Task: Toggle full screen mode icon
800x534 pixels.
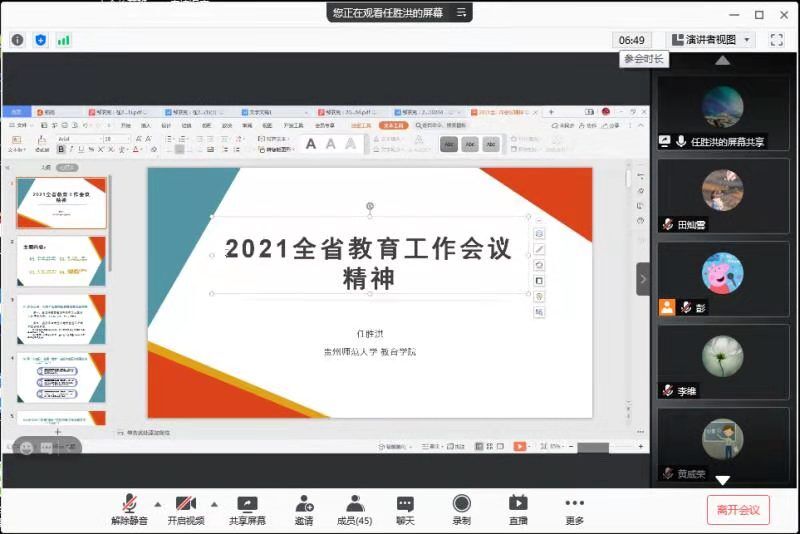Action: (x=777, y=40)
